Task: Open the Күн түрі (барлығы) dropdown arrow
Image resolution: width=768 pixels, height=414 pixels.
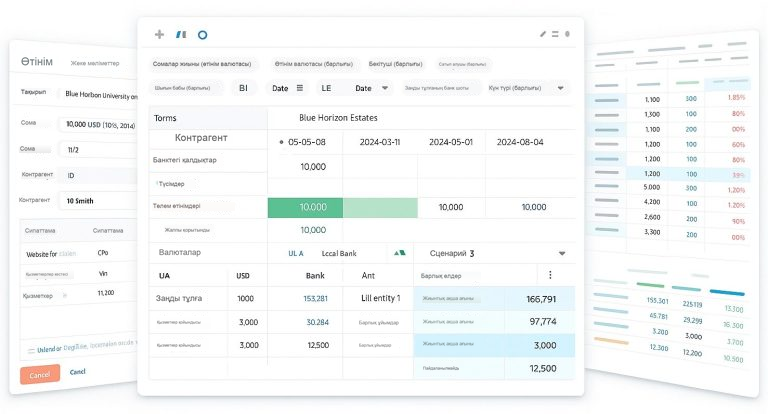Action: coord(560,88)
